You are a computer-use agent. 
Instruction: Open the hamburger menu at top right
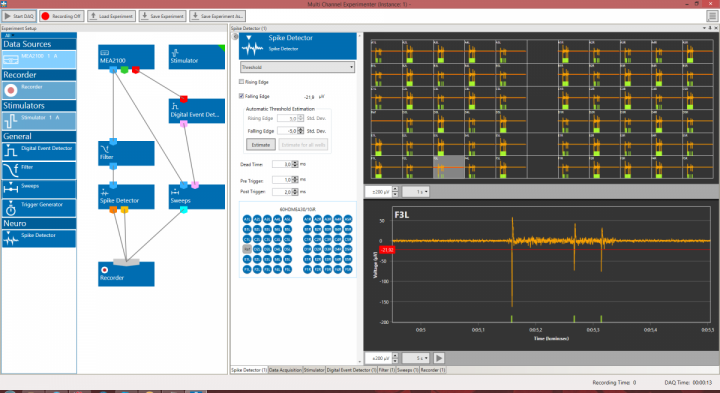click(712, 16)
